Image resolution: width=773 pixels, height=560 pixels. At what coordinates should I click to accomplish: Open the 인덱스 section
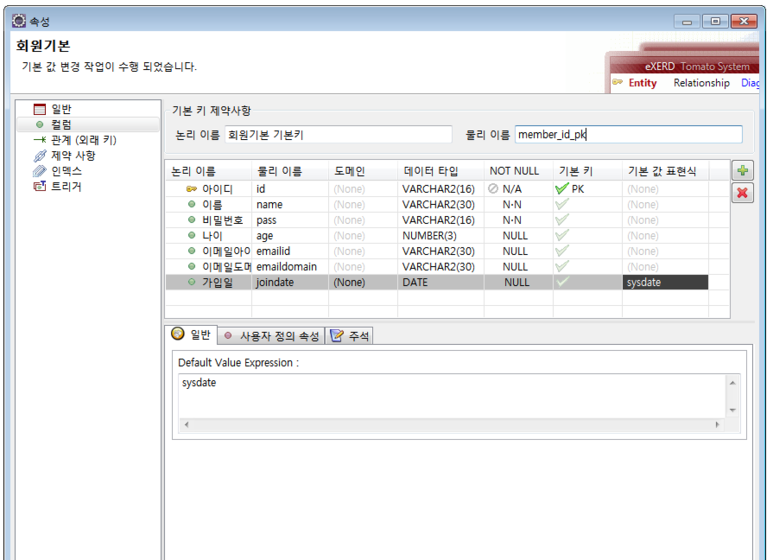[x=67, y=171]
